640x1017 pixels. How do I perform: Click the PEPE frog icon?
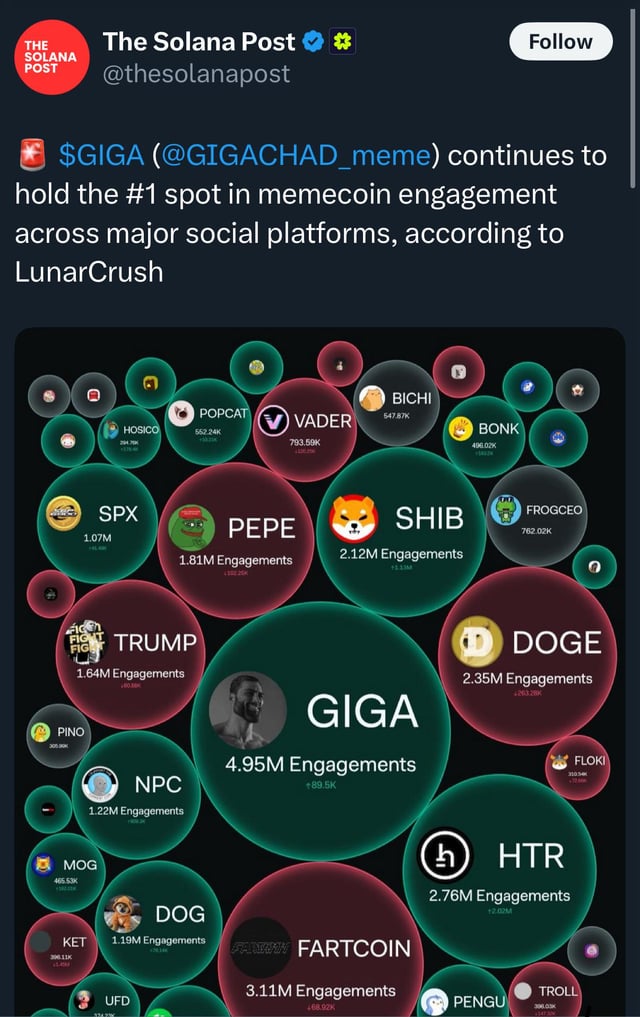point(191,526)
